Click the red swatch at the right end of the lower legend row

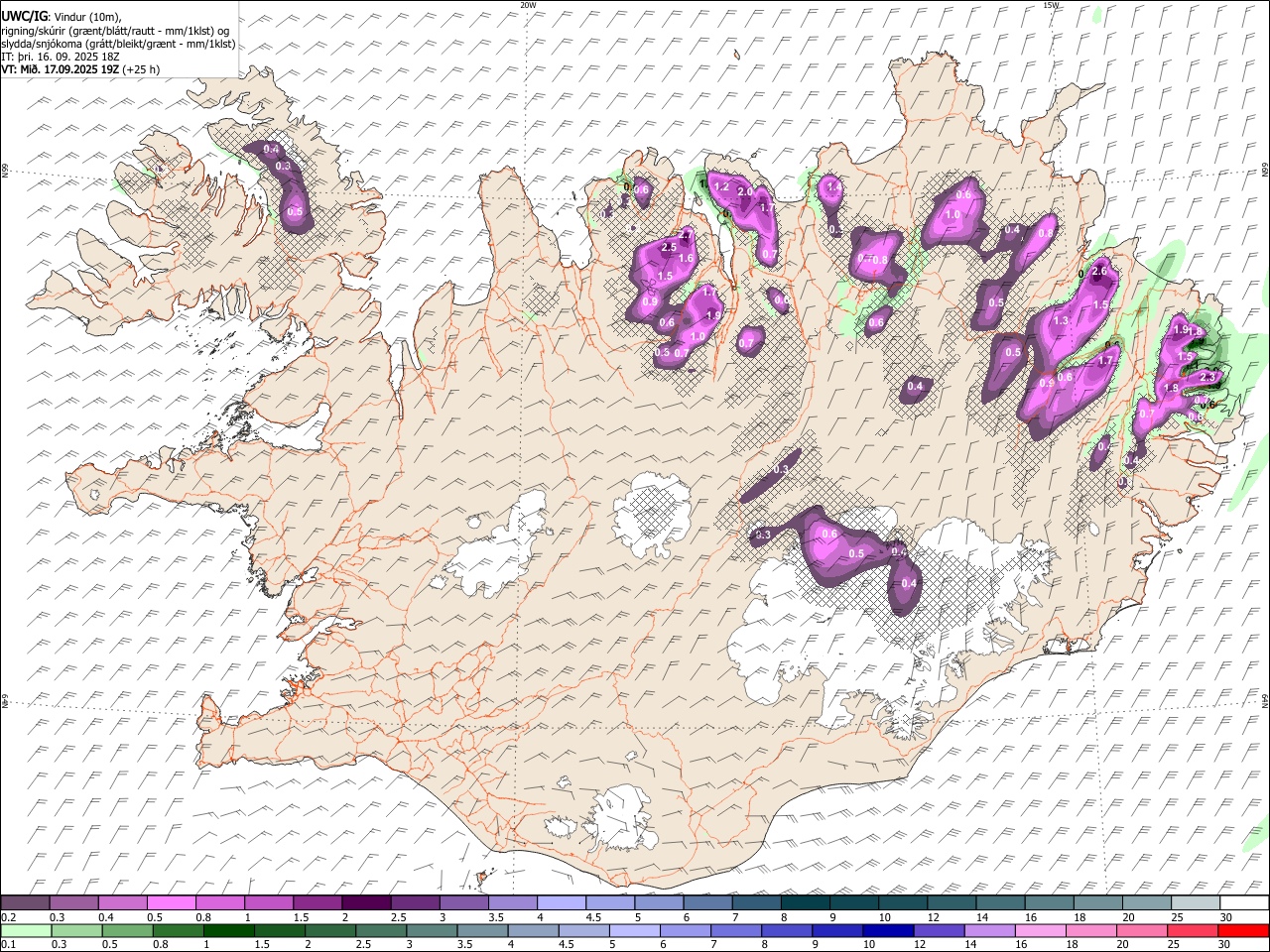(1243, 931)
